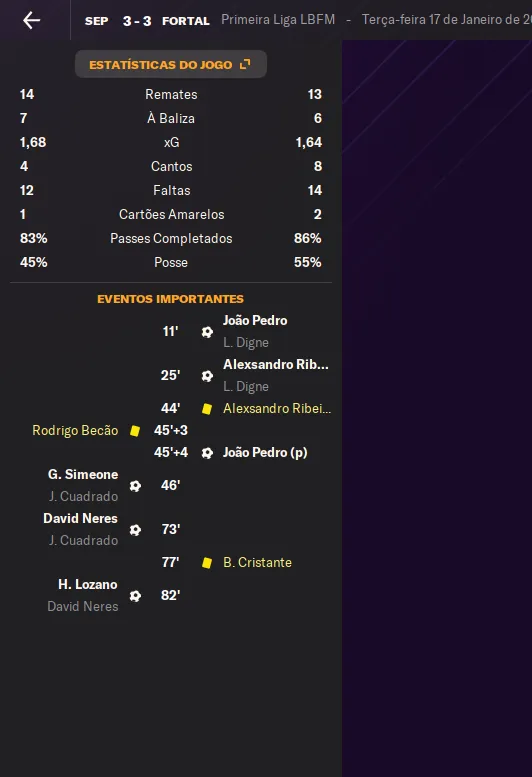This screenshot has width=532, height=777.
Task: Open the Estatísticas do Jogo pop-out icon
Action: pyautogui.click(x=245, y=64)
